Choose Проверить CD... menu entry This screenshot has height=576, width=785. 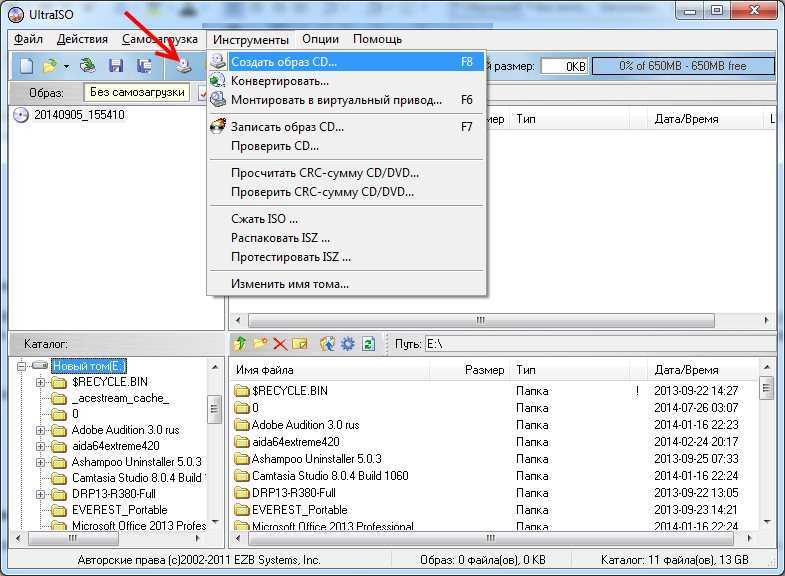[346, 146]
